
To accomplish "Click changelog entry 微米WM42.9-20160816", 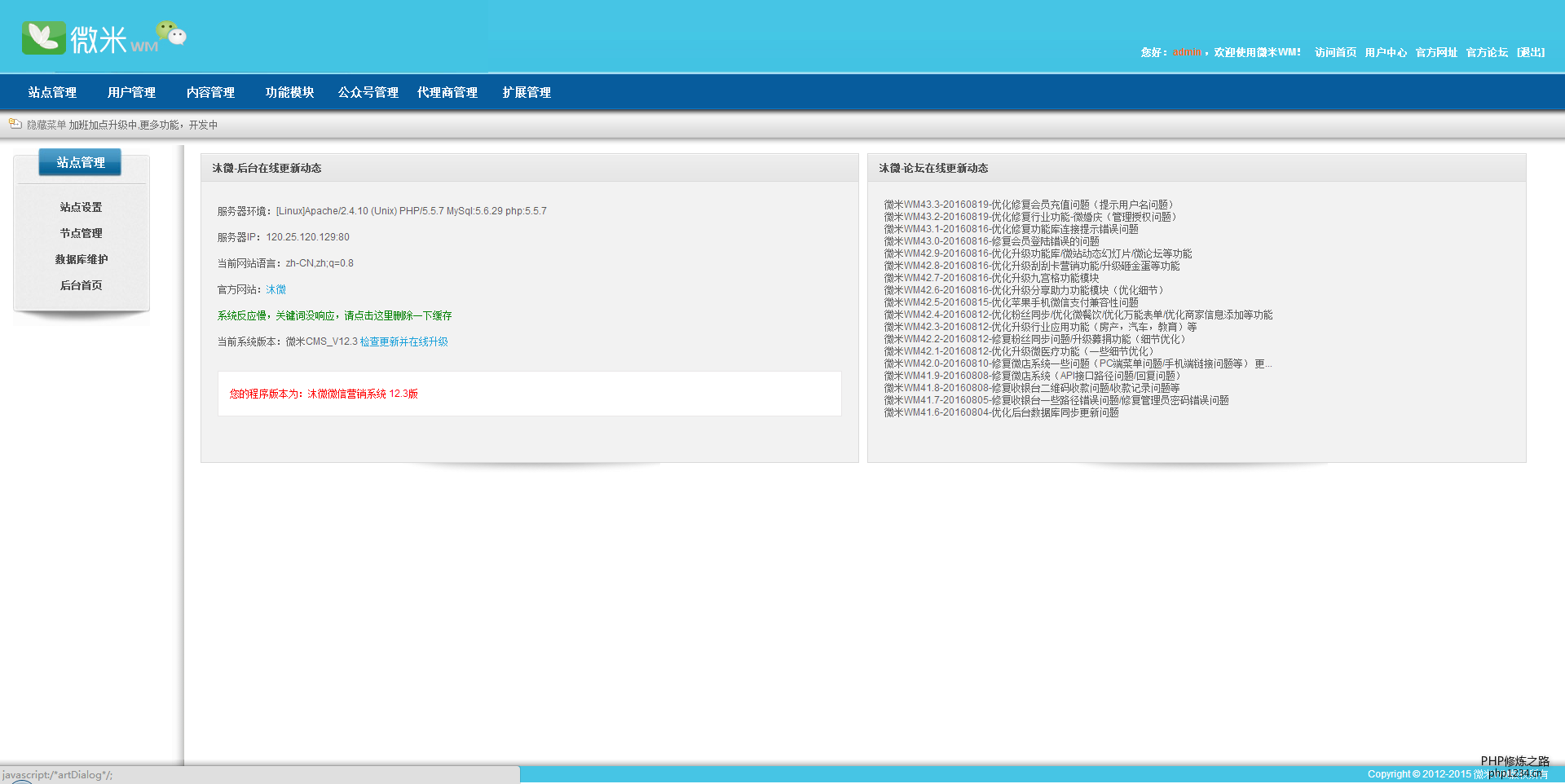I will point(1038,253).
